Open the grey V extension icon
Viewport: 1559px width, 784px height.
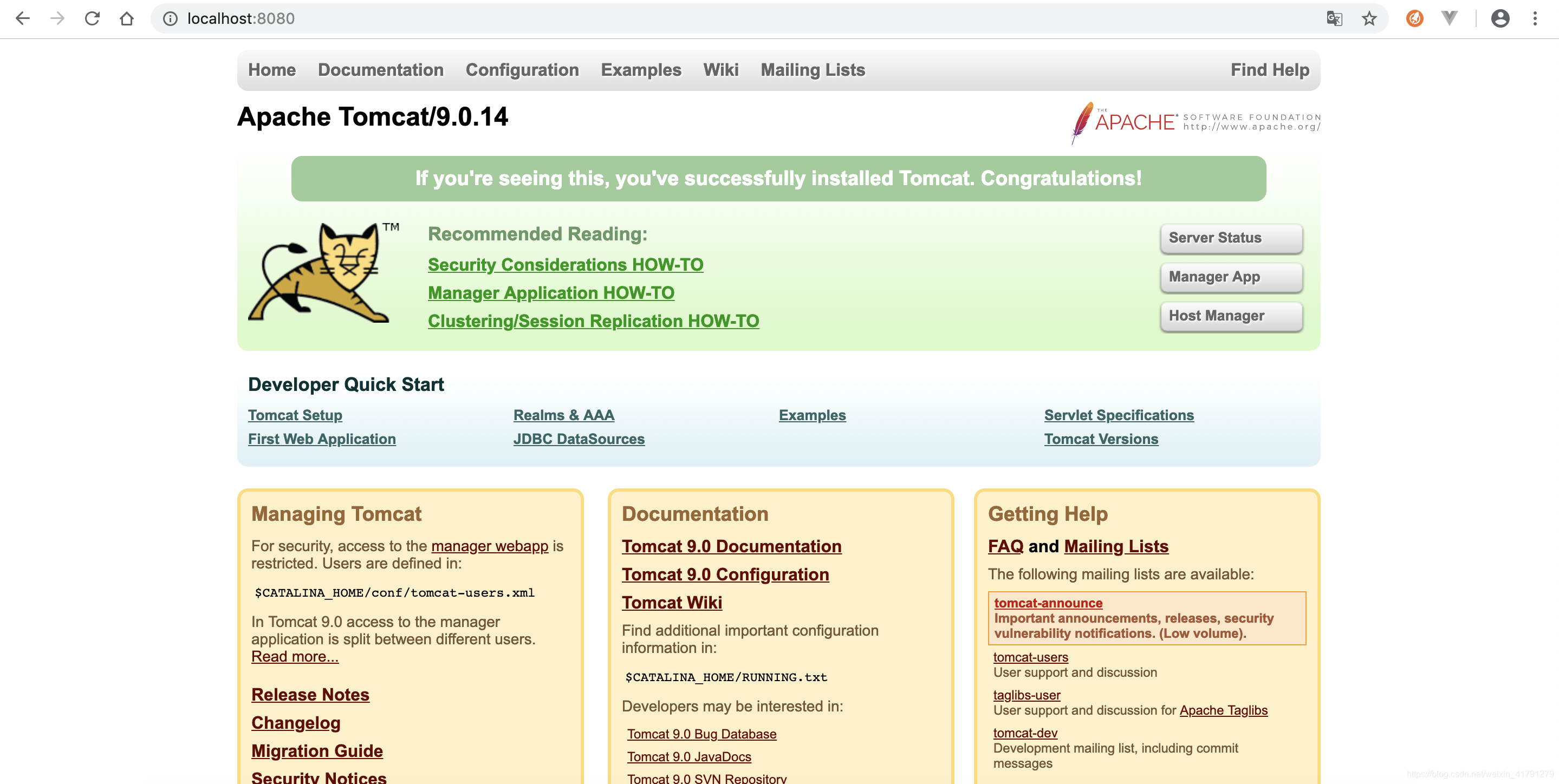[1450, 19]
